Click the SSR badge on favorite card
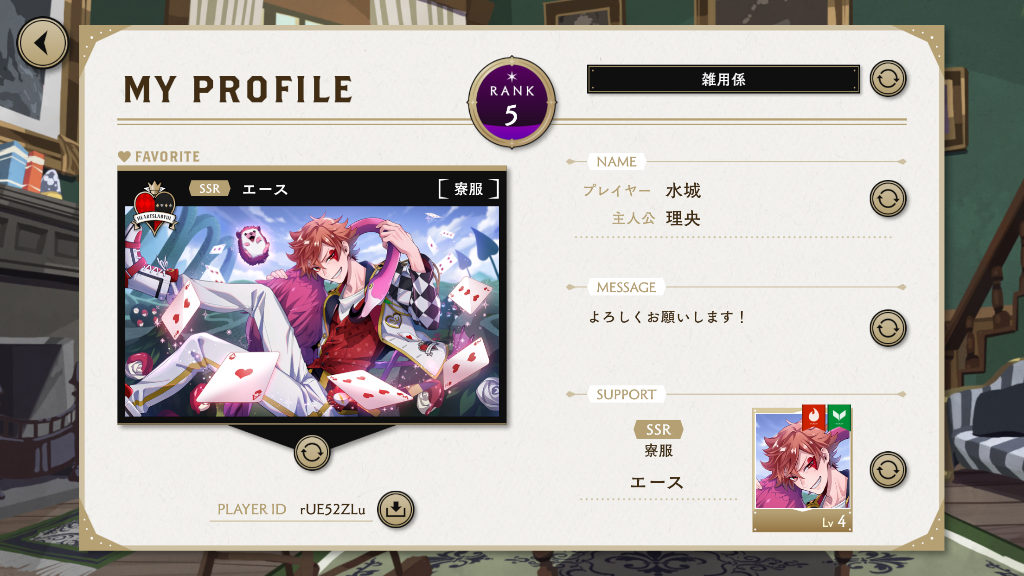The width and height of the screenshot is (1024, 576). [x=210, y=189]
